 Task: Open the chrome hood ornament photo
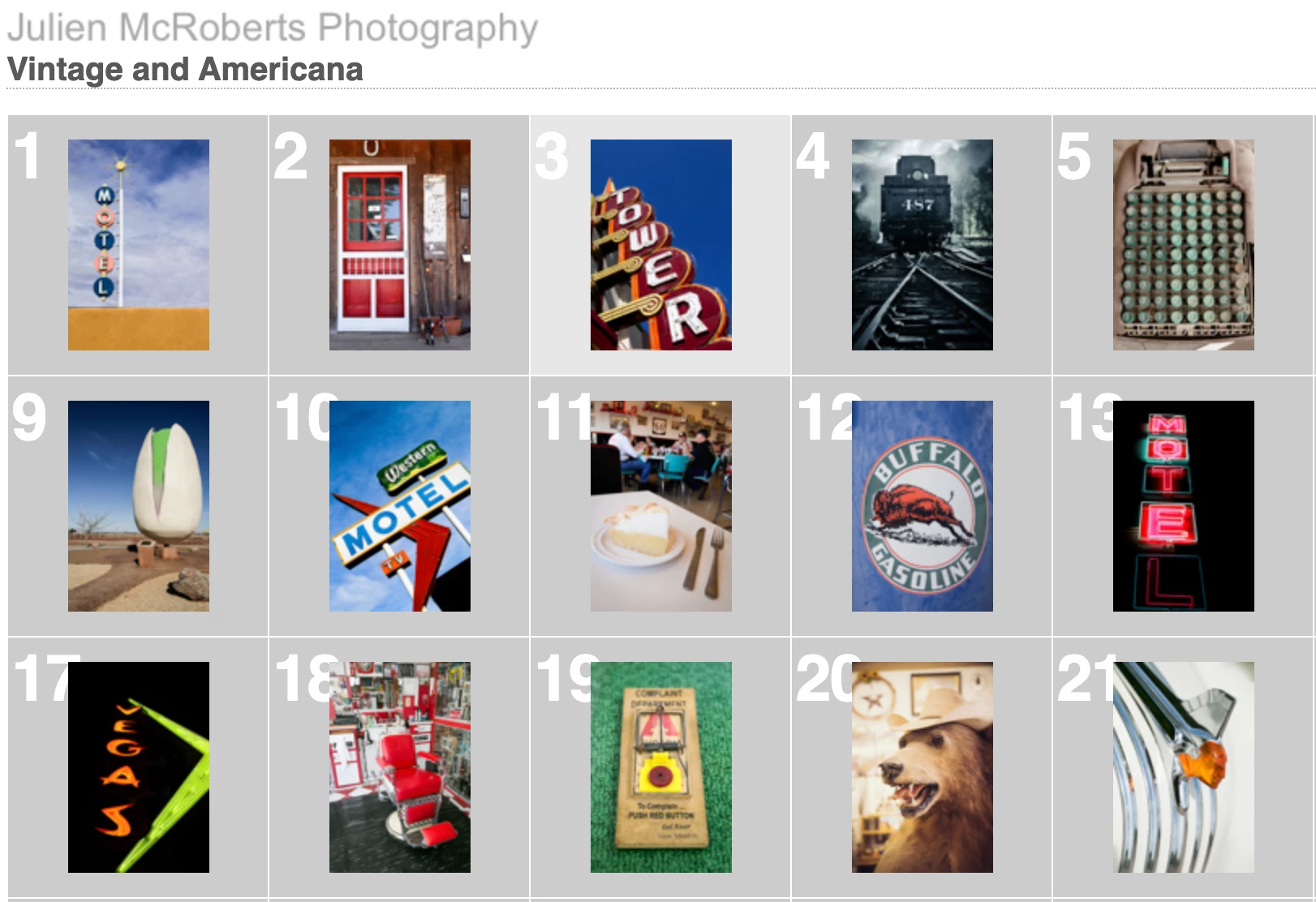pos(1184,767)
